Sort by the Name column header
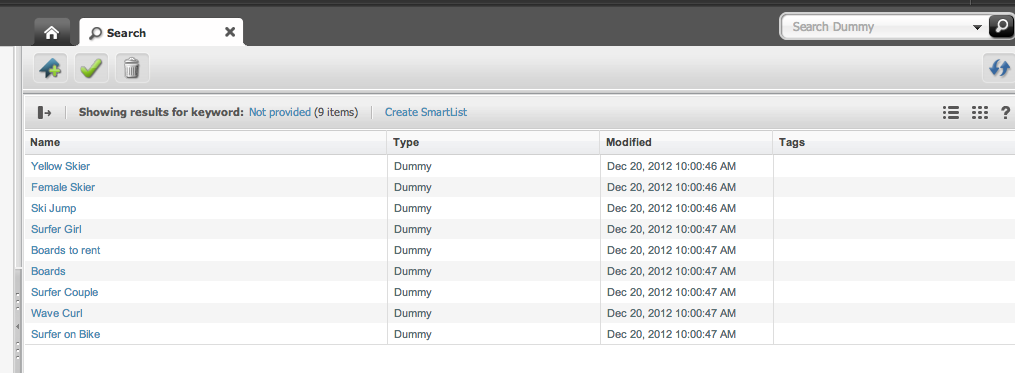The image size is (1015, 373). point(206,142)
